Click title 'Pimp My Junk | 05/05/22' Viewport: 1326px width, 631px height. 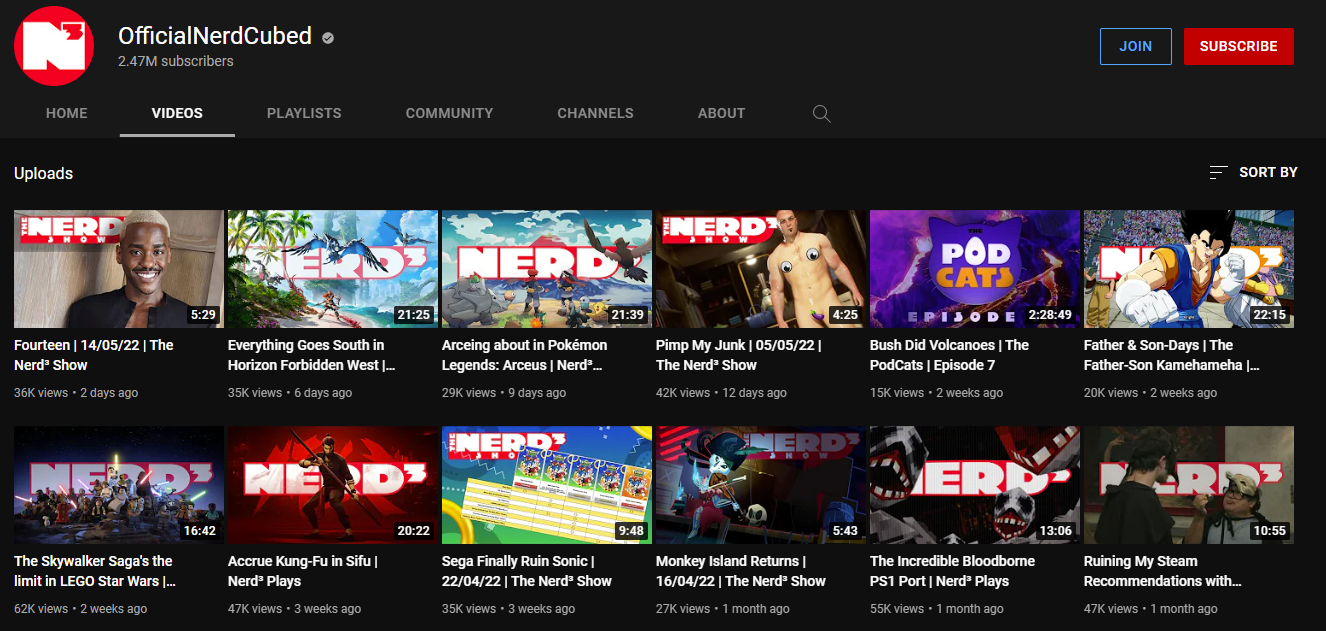(739, 355)
